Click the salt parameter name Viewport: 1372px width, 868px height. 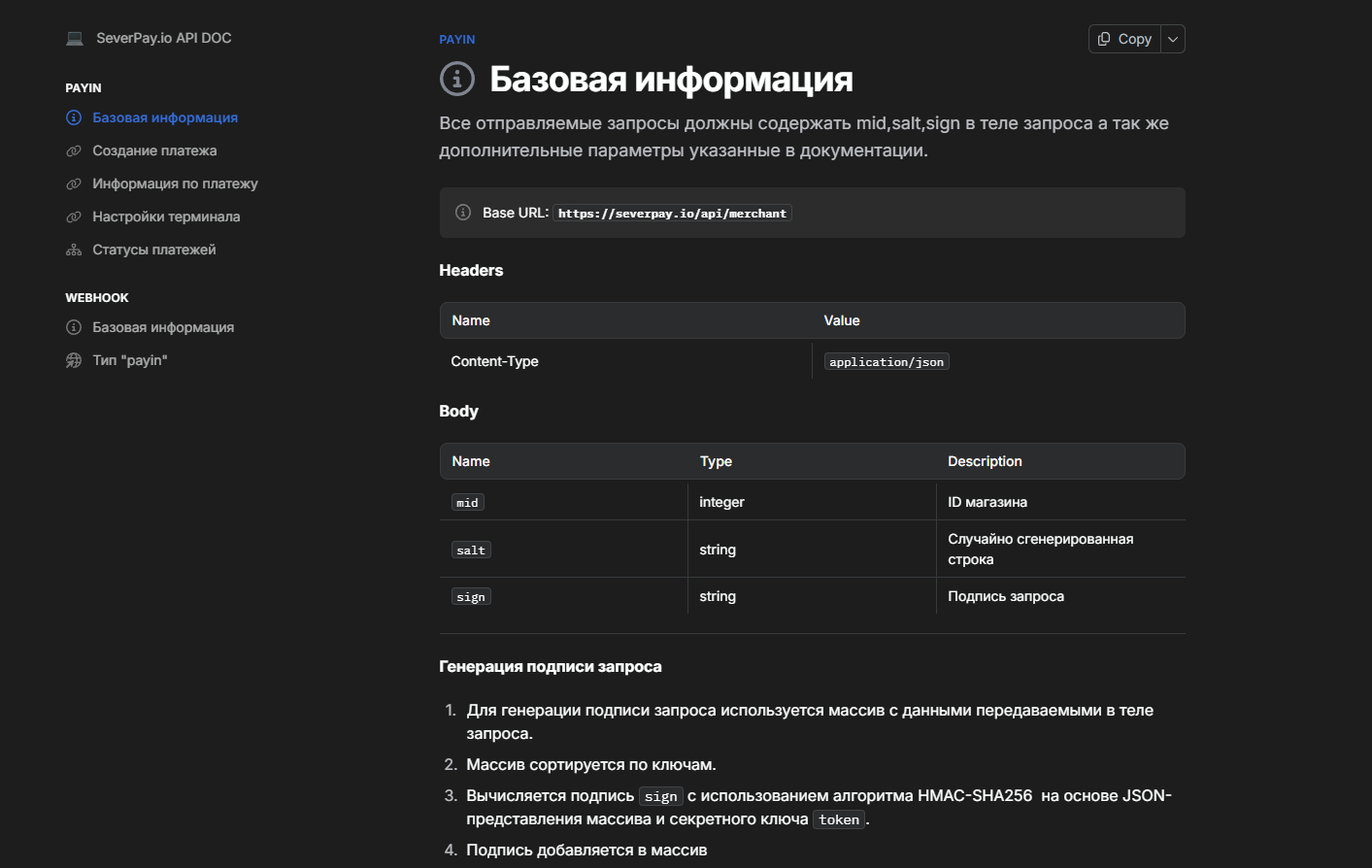(x=471, y=550)
